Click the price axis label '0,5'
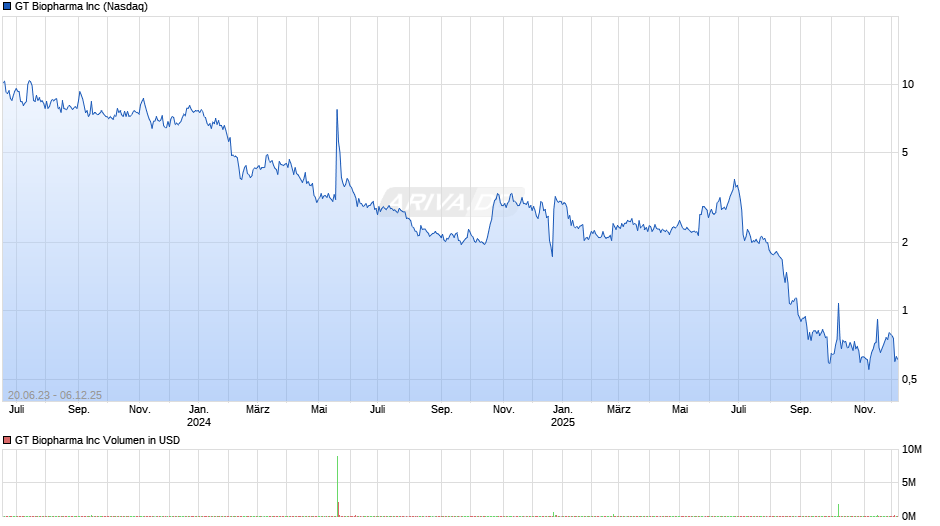The image size is (940, 526). point(909,379)
